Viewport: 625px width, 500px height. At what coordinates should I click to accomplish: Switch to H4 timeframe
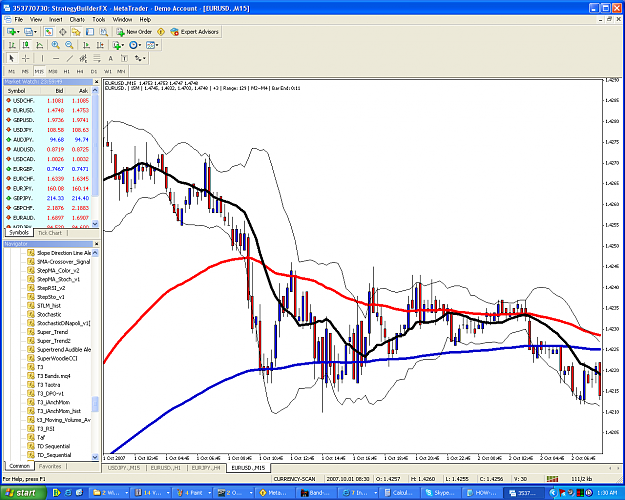tap(80, 71)
